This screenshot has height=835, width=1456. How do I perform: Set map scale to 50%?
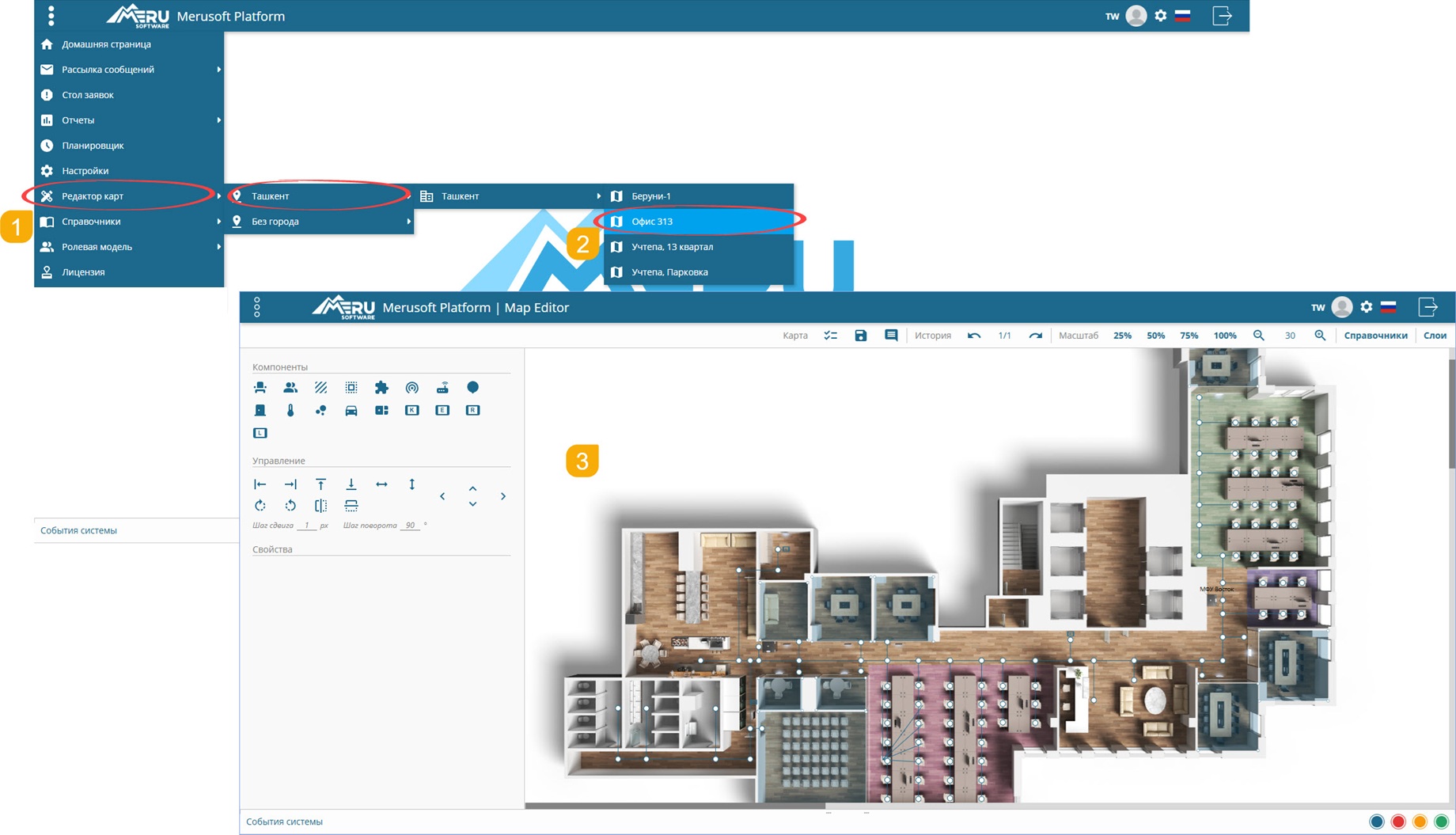1155,336
